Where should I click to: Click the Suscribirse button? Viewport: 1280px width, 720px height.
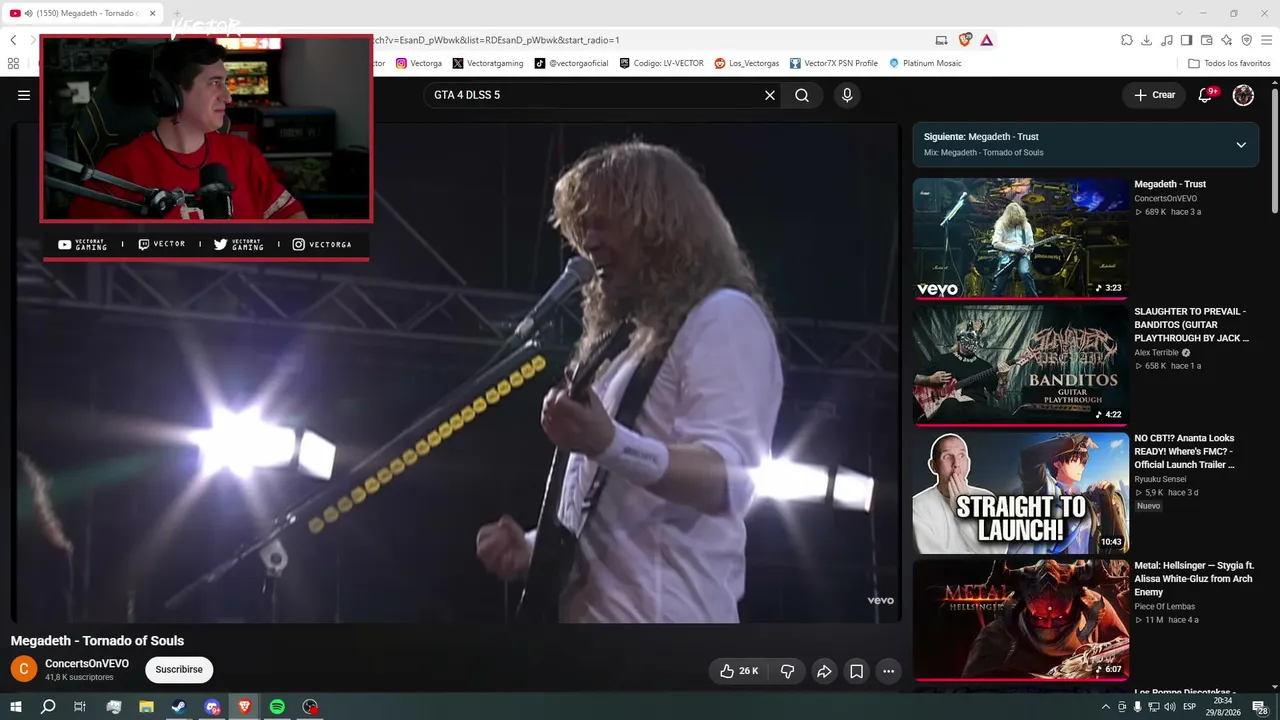pos(179,670)
